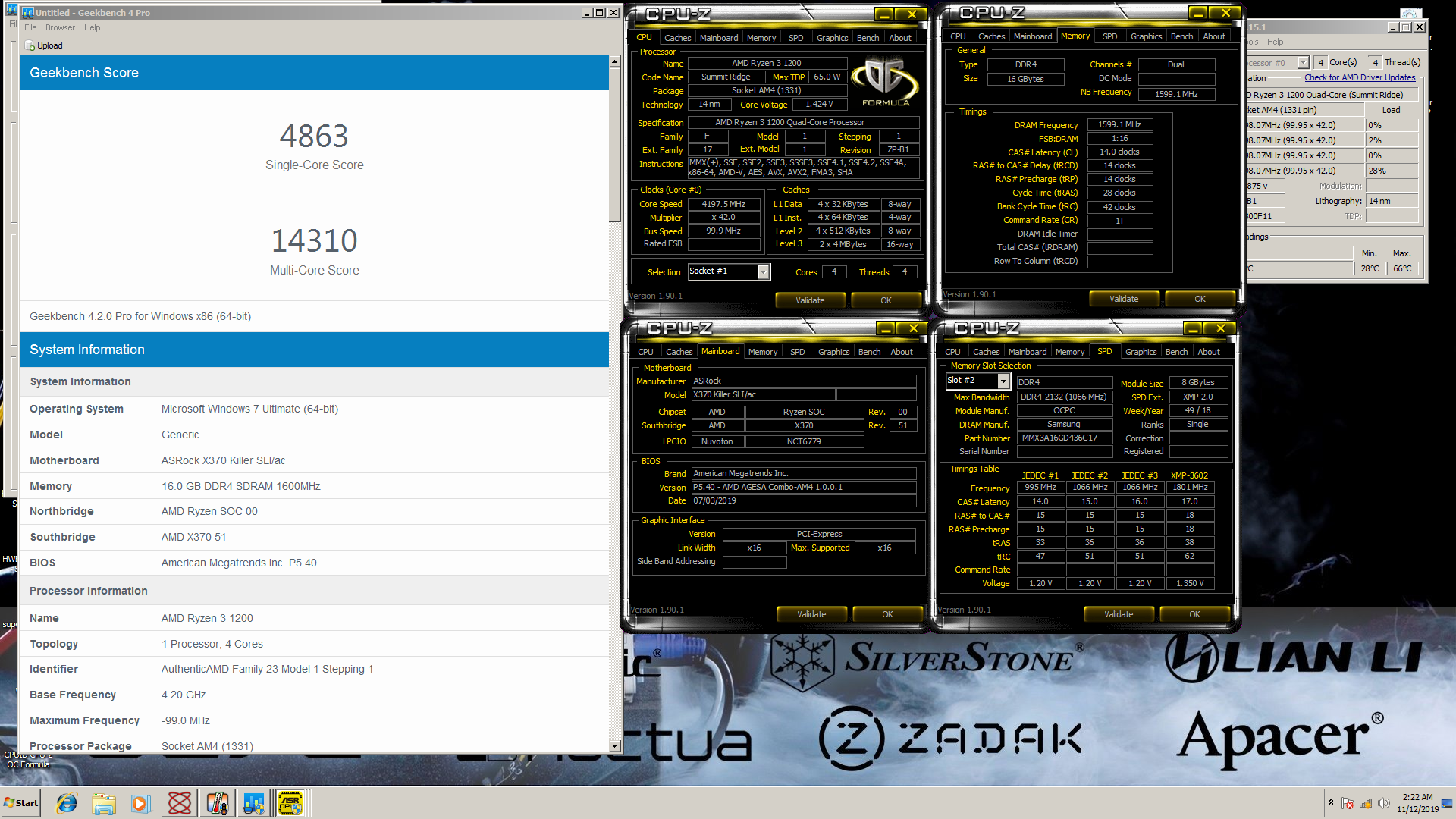Click the Geekbench app icon in title bar
Viewport: 1456px width, 819px height.
(x=27, y=13)
